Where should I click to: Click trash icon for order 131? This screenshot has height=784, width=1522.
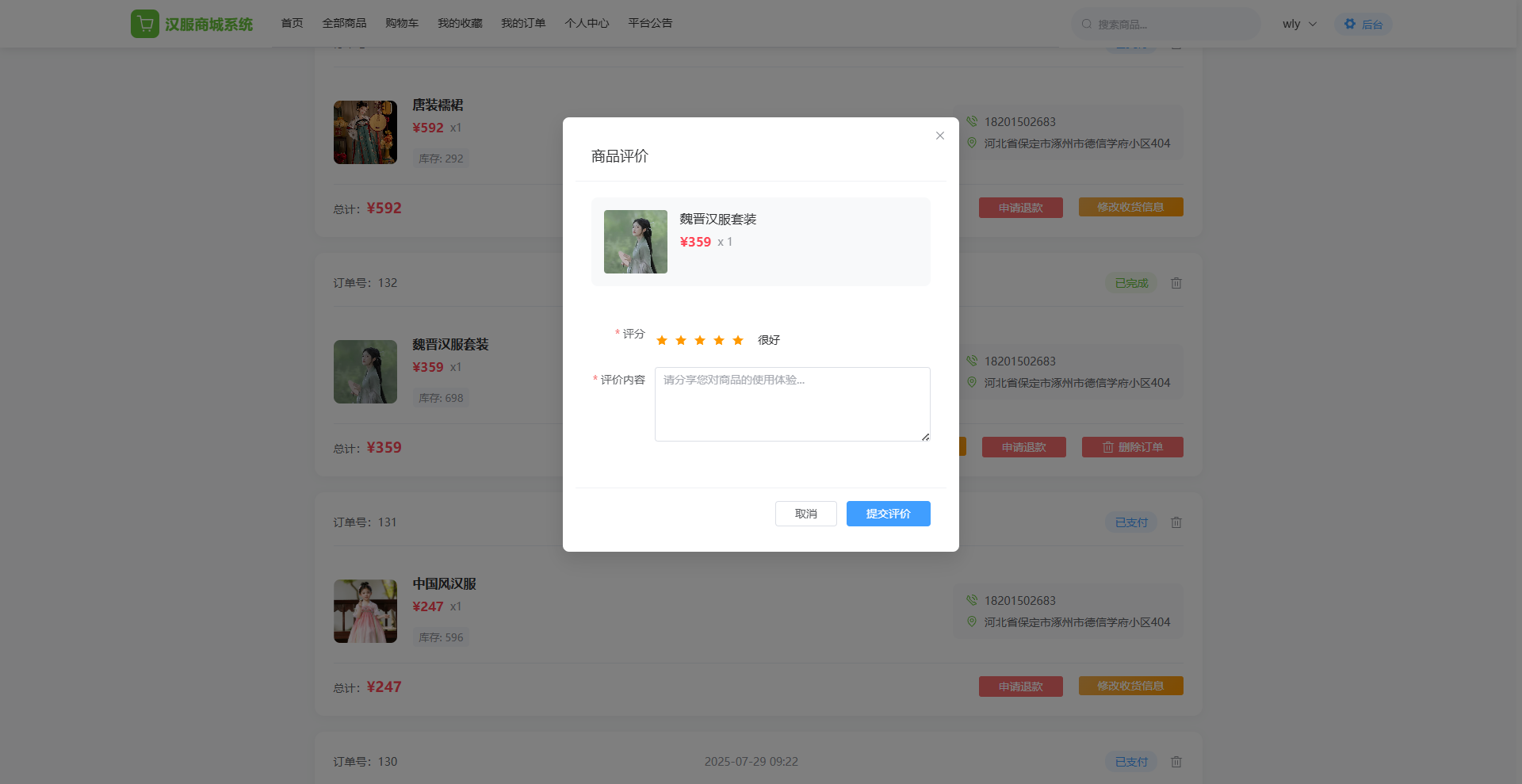1176,522
